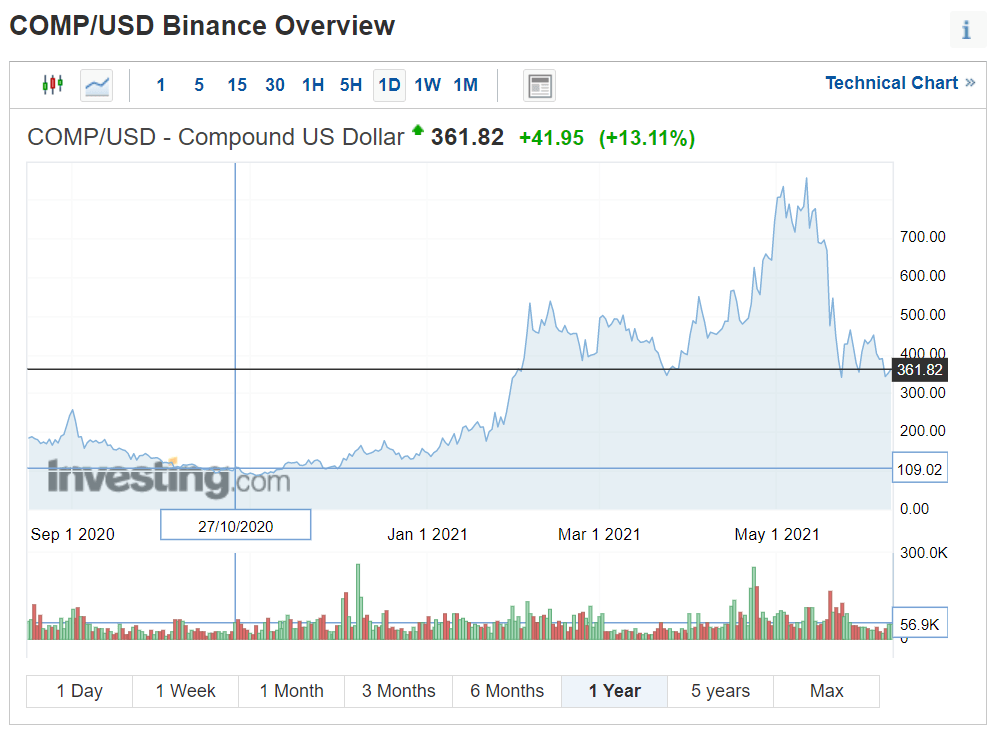Choose the 15 minute interval
The image size is (994, 730).
pos(237,85)
